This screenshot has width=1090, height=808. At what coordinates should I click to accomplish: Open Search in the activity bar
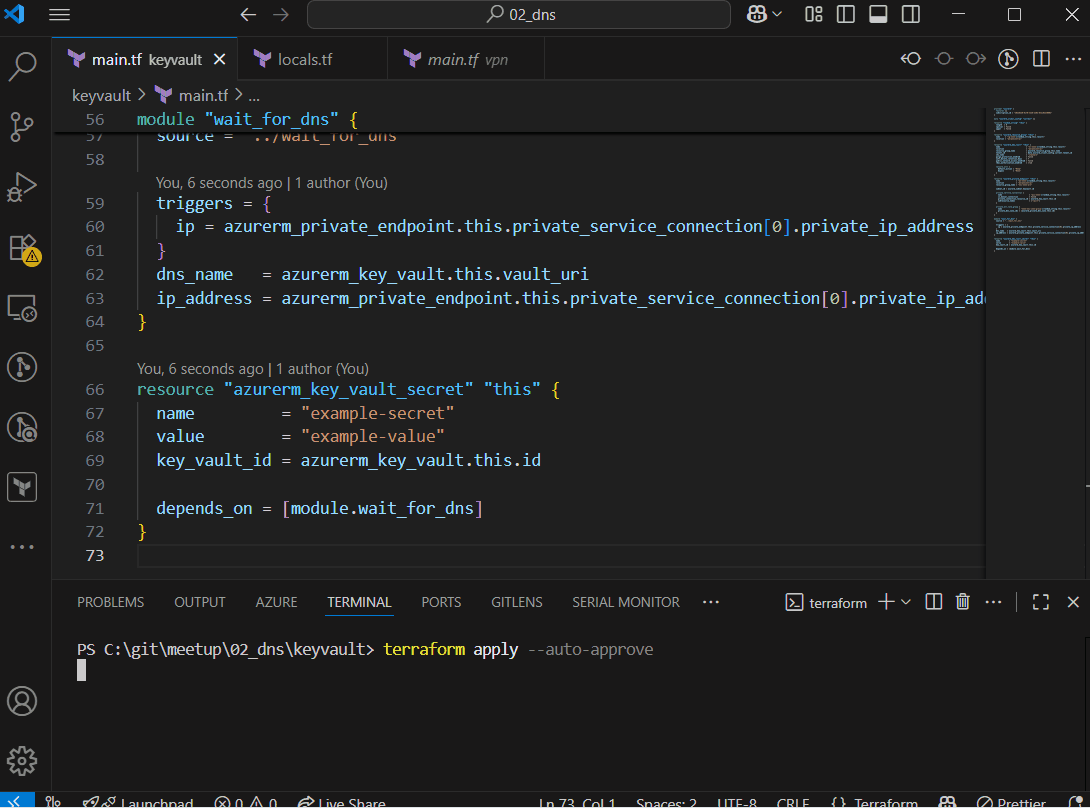click(x=22, y=67)
